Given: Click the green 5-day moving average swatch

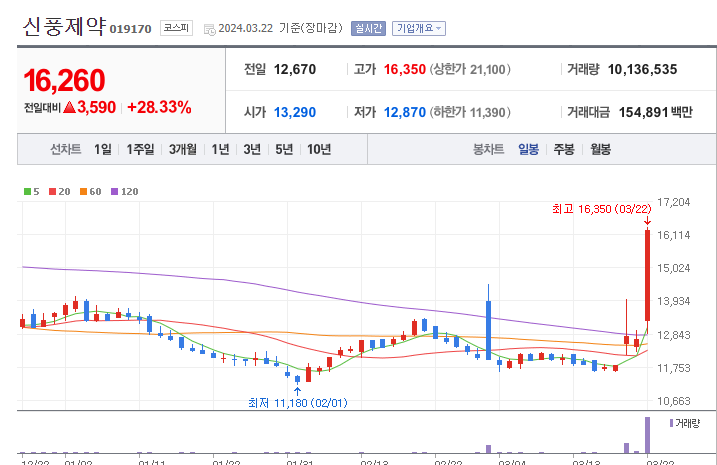Looking at the screenshot, I should point(27,192).
